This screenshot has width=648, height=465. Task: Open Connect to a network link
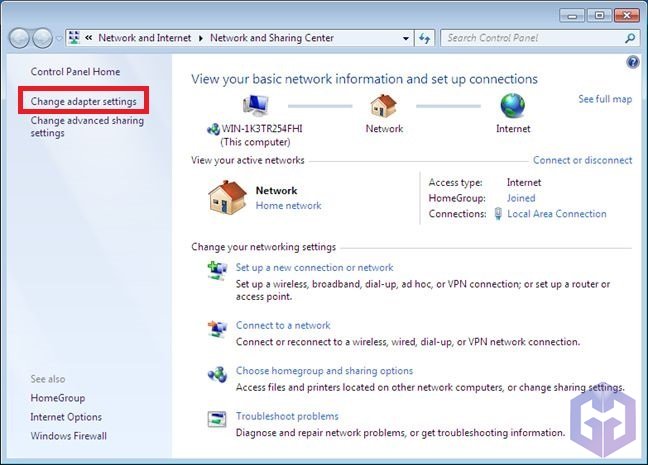pyautogui.click(x=283, y=325)
